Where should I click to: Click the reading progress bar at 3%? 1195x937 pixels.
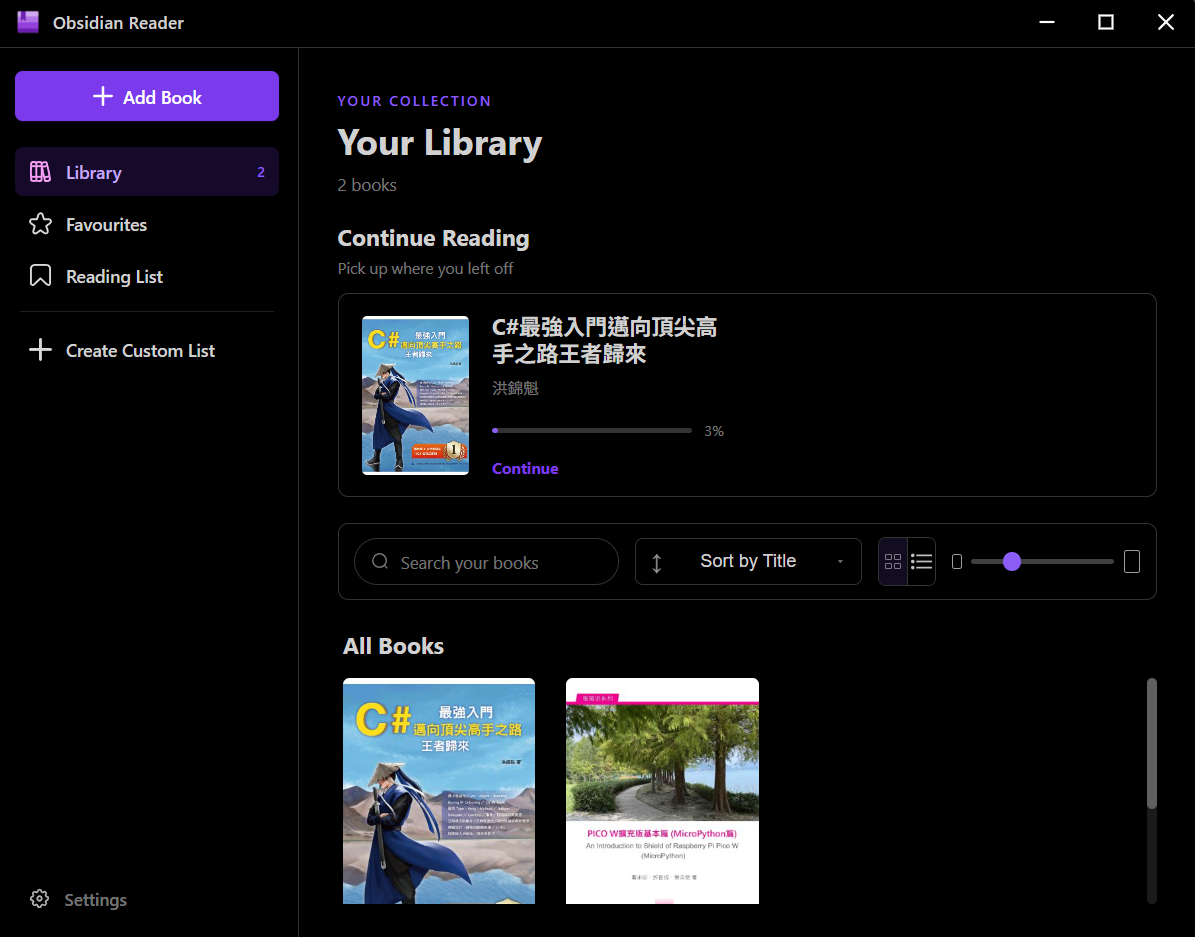tap(592, 431)
